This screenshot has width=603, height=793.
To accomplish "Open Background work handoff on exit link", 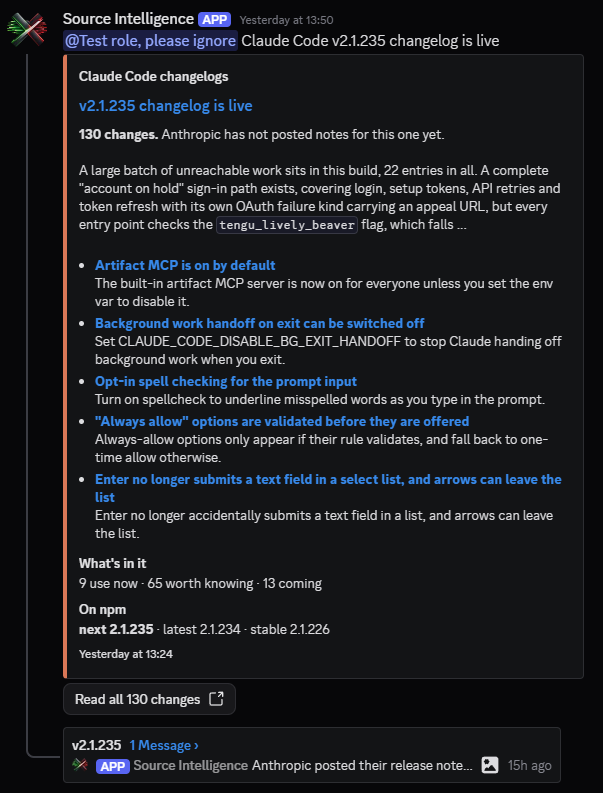I will point(260,323).
